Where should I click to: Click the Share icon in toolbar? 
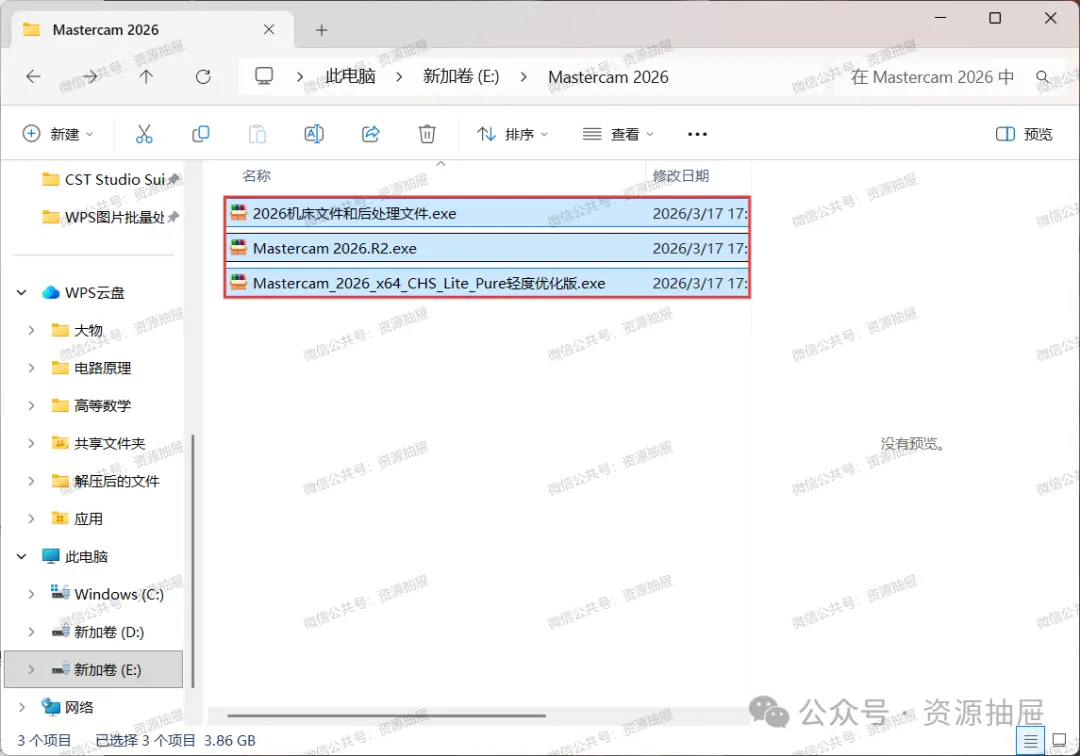point(371,134)
